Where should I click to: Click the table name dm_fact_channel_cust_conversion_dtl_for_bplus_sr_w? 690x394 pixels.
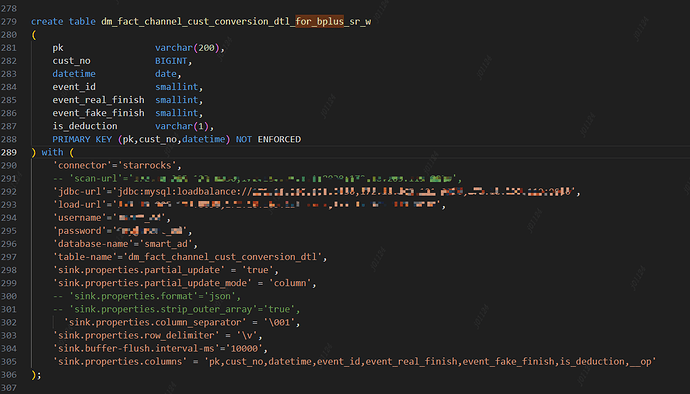[x=236, y=22]
